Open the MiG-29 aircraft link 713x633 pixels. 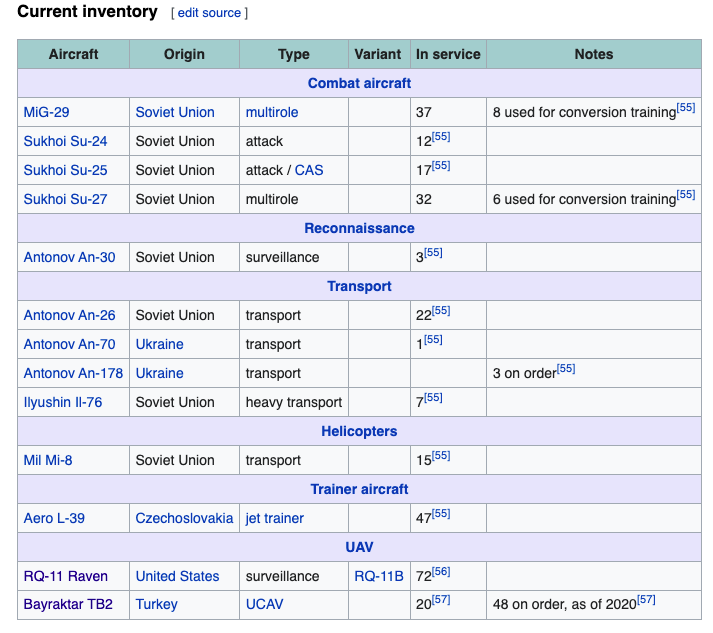tap(46, 112)
